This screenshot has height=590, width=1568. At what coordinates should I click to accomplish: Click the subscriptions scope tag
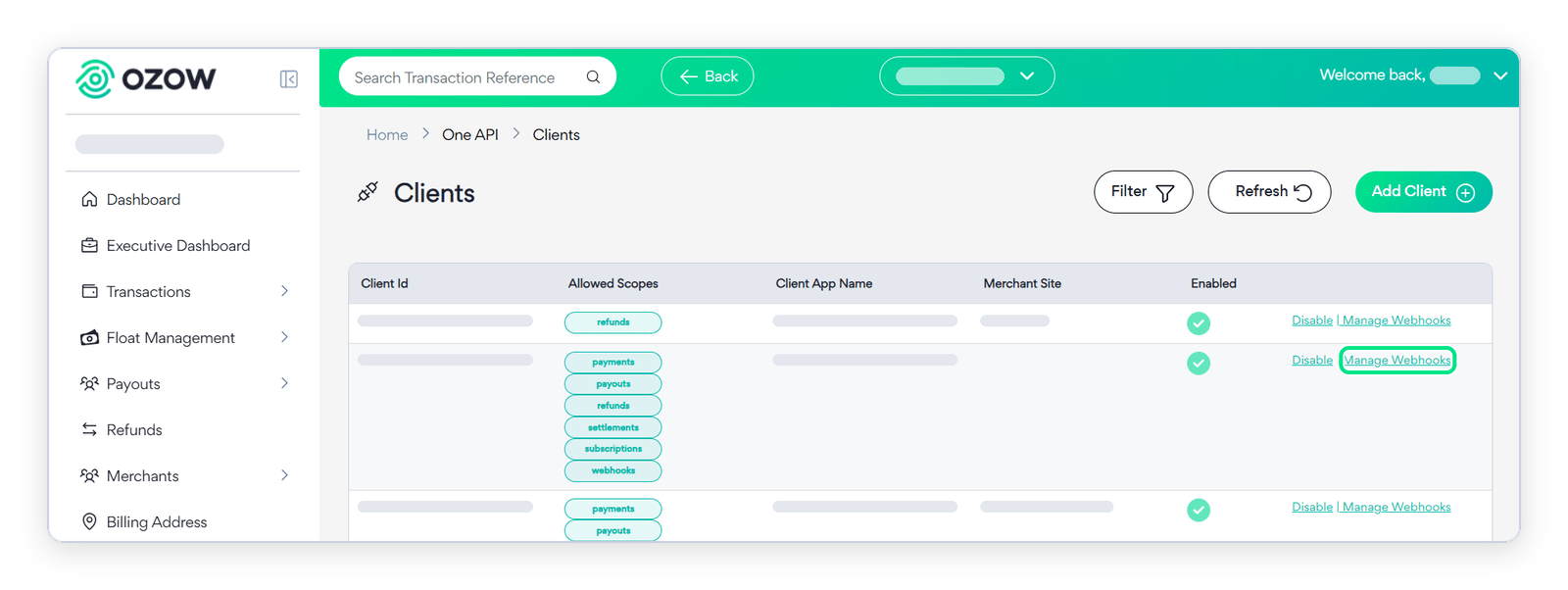click(613, 449)
